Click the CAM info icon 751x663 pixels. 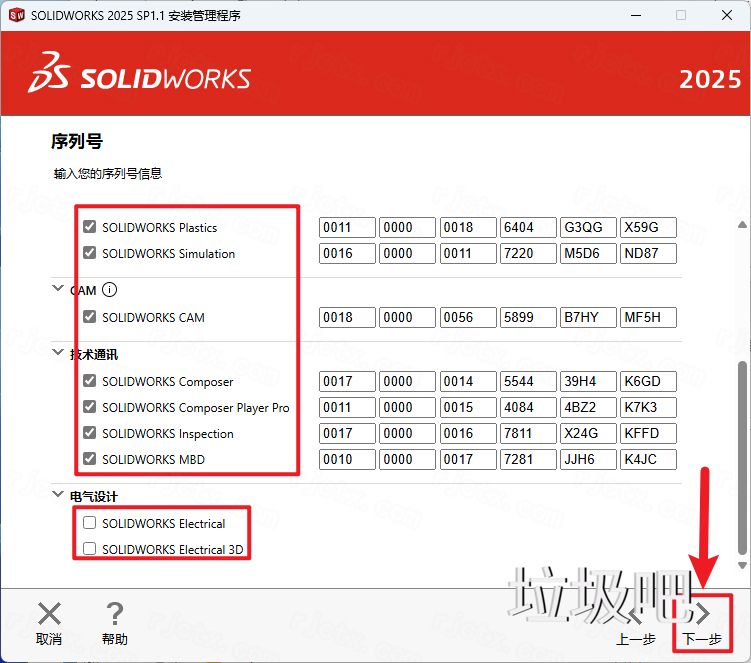[x=109, y=290]
